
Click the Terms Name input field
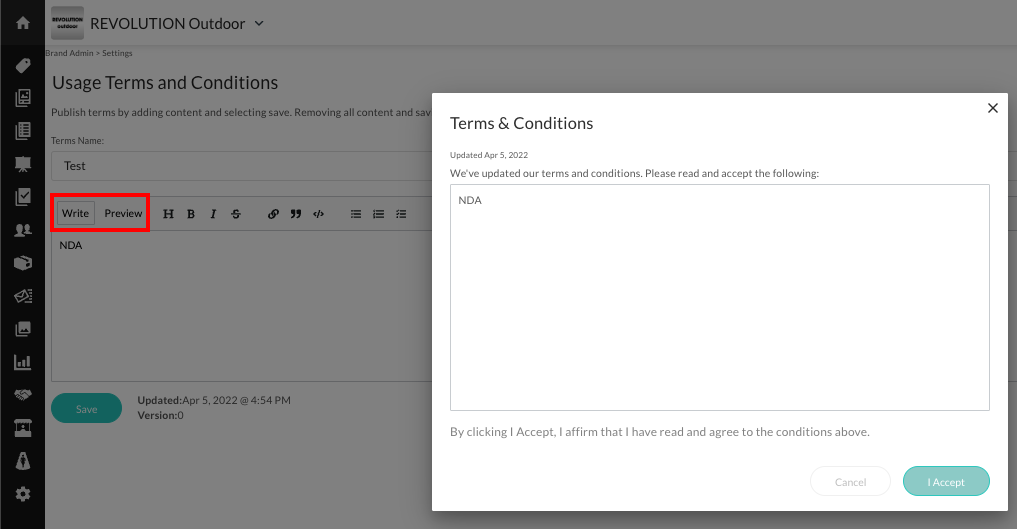click(x=240, y=166)
